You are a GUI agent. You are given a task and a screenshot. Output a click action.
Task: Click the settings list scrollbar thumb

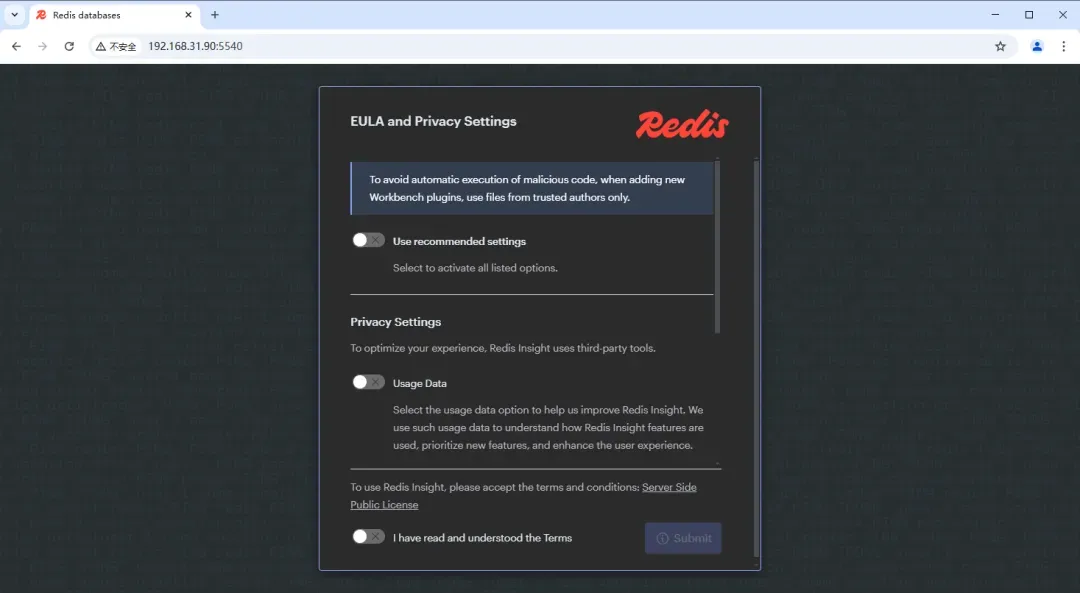coord(717,247)
